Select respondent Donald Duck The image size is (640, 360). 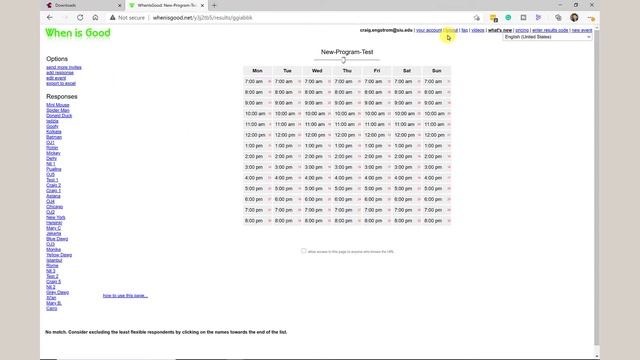click(59, 116)
